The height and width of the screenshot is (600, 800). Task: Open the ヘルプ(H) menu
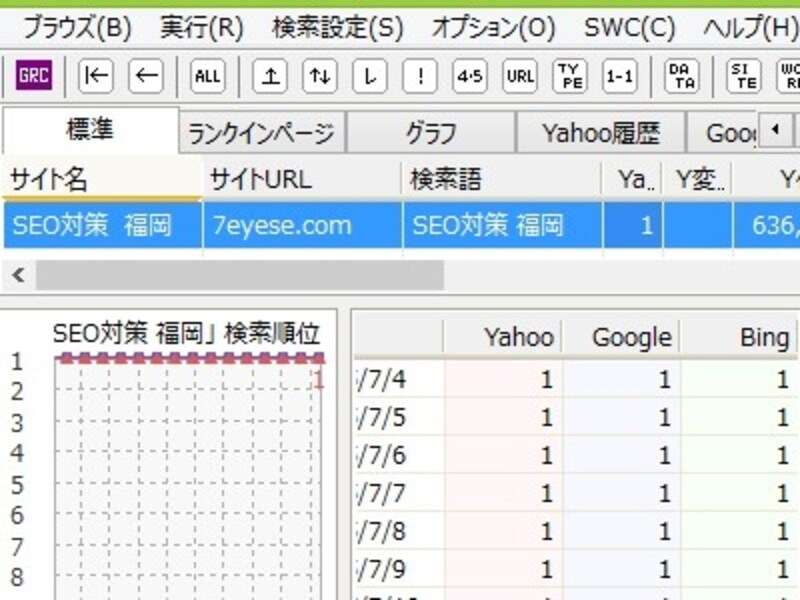click(x=750, y=28)
